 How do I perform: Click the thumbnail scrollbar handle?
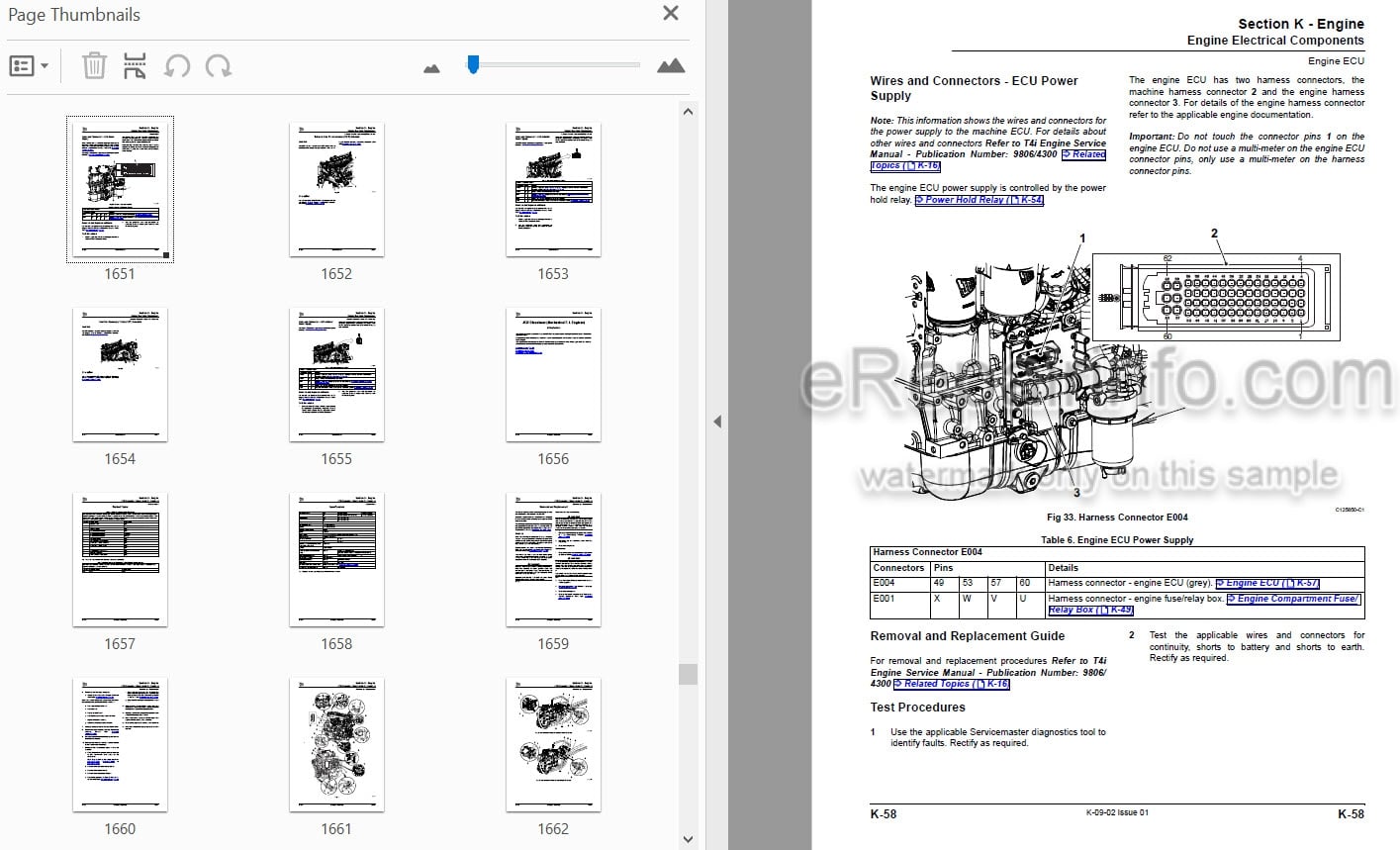coord(688,674)
